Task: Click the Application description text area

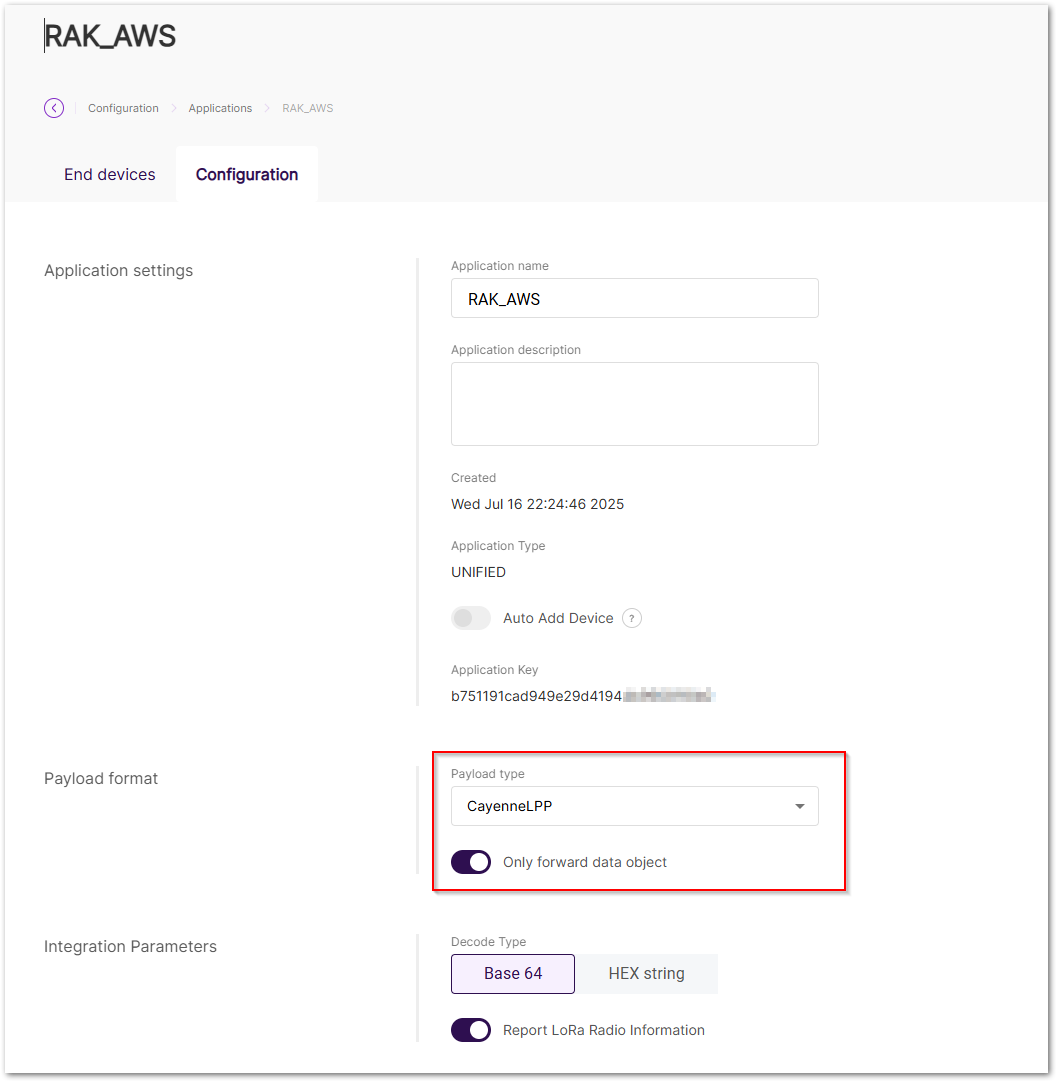Action: (635, 403)
